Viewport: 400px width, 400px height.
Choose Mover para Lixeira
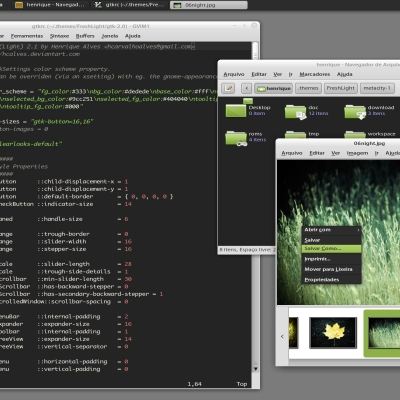pos(331,269)
